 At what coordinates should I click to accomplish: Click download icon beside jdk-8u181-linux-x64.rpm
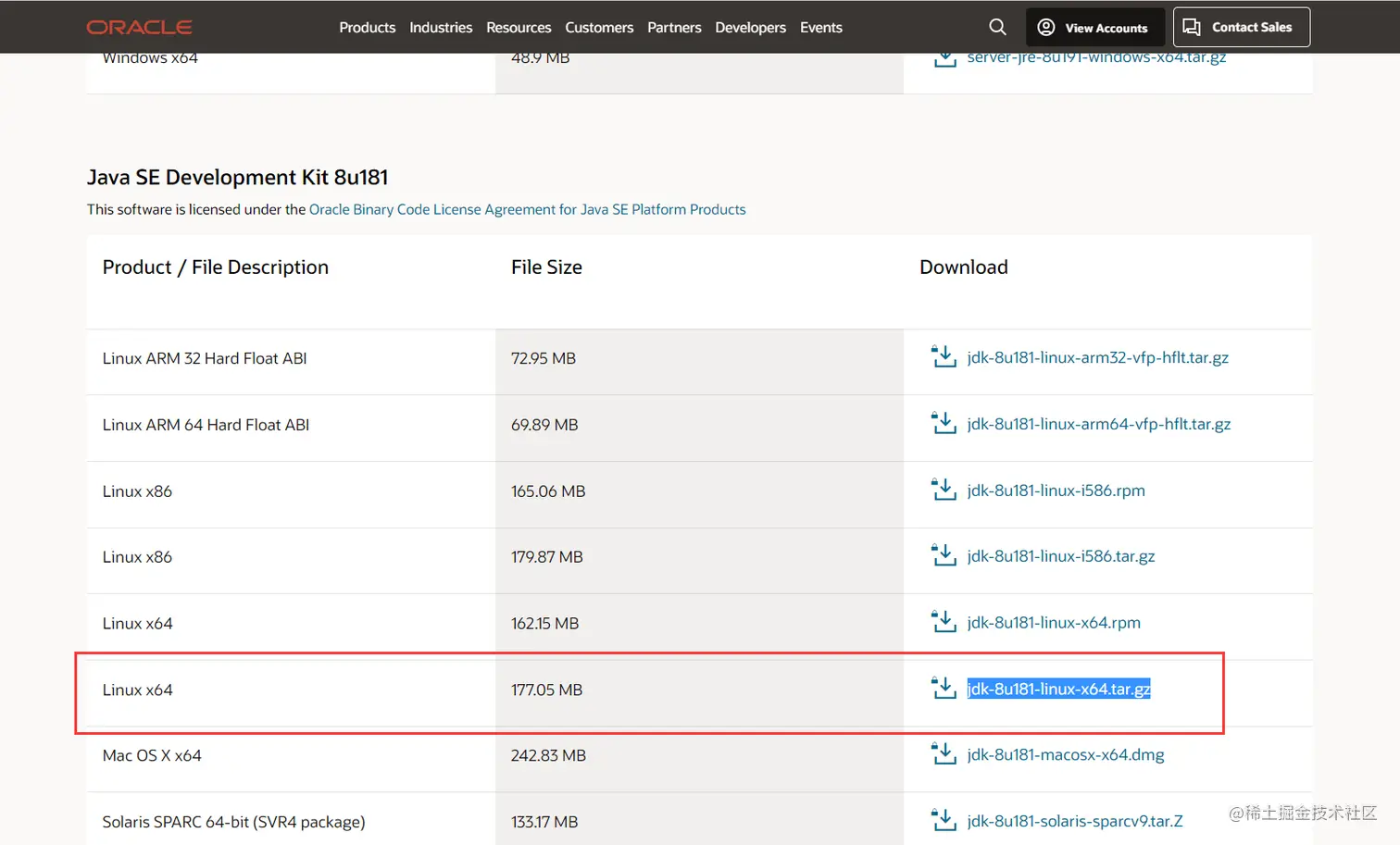(x=944, y=623)
